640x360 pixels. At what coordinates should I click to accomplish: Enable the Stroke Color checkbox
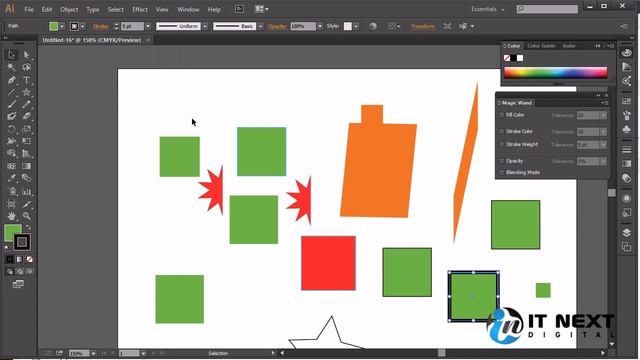tap(502, 131)
